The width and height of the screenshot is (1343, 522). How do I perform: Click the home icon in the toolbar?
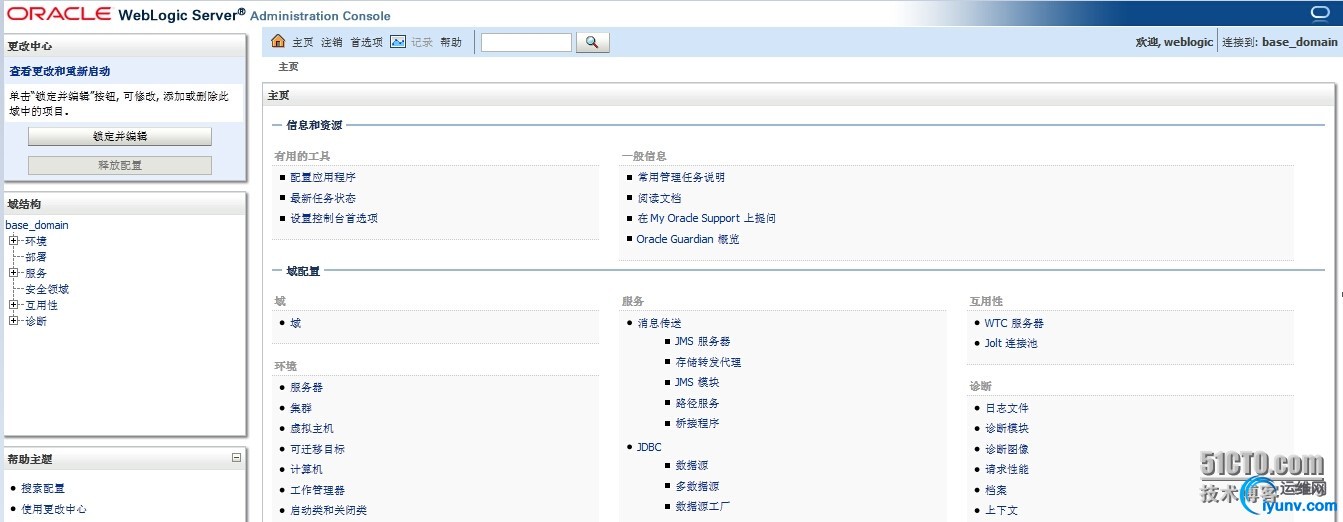279,41
